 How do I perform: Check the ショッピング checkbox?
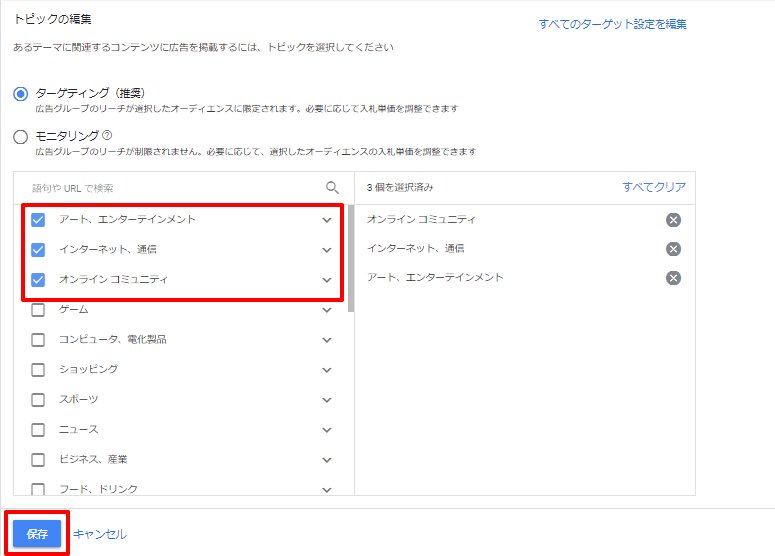click(x=38, y=370)
